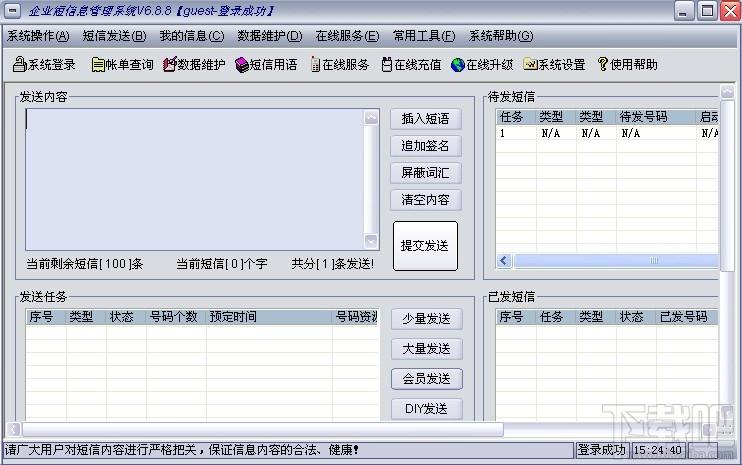Click the DIY发送 button
This screenshot has width=742, height=465.
pos(426,409)
